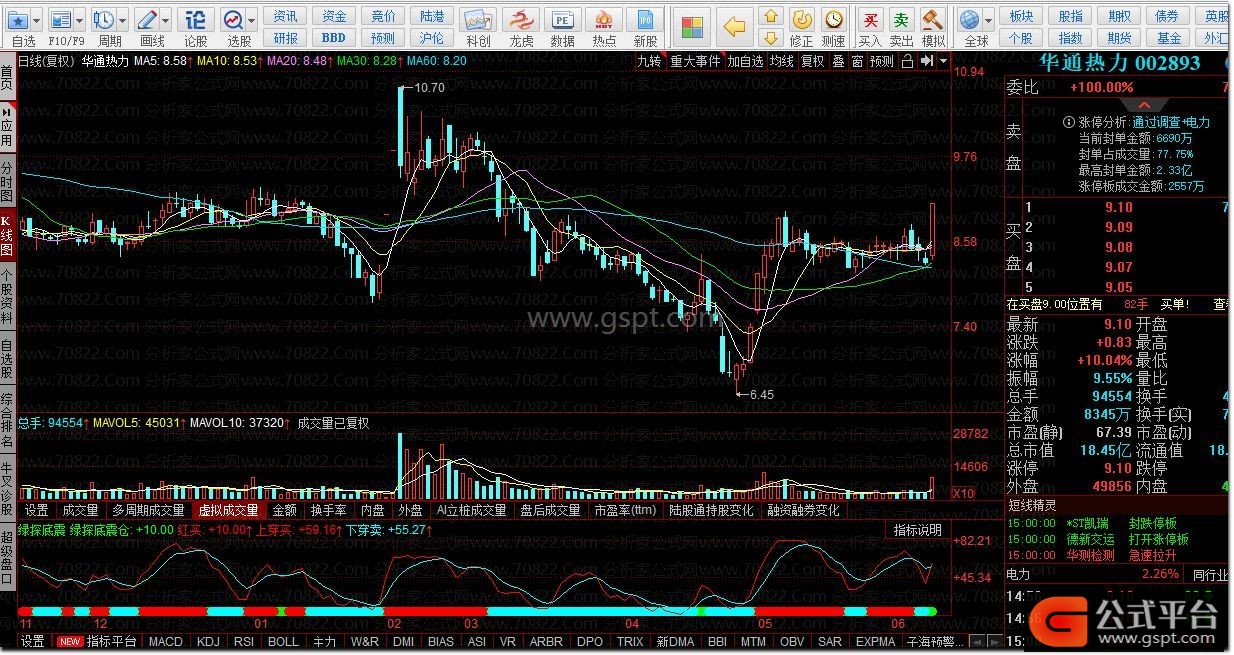Toggle 预测 forecast in chart header
This screenshot has width=1234, height=655.
coord(882,61)
